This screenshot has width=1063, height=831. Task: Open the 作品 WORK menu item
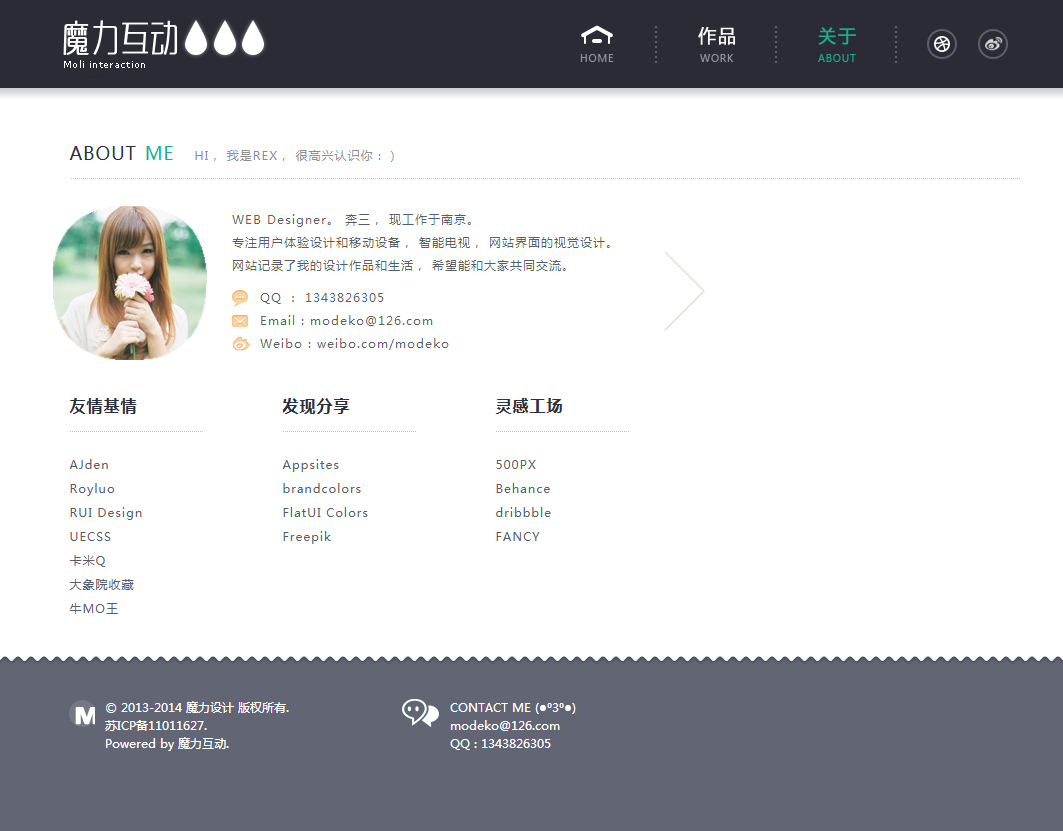(x=716, y=45)
